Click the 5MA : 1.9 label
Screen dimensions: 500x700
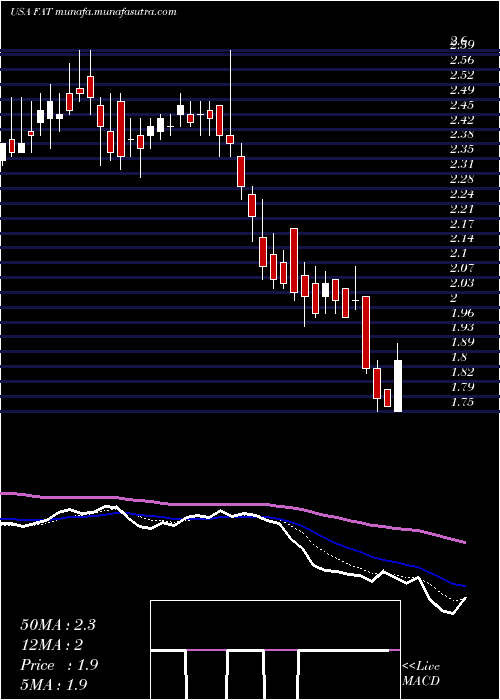tap(54, 685)
